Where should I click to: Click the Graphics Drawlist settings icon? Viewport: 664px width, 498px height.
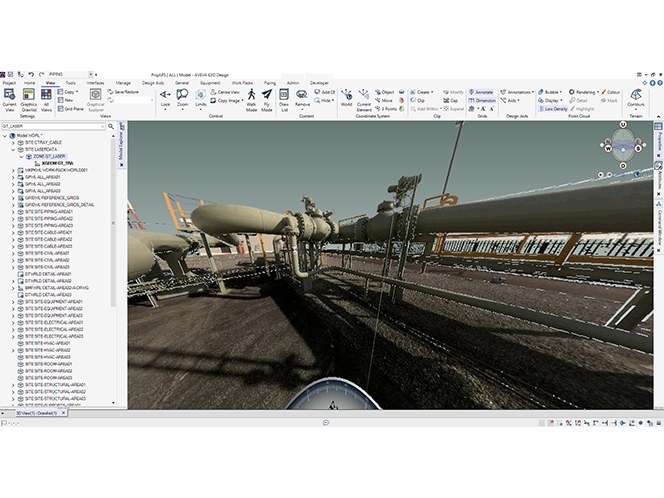coord(29,100)
